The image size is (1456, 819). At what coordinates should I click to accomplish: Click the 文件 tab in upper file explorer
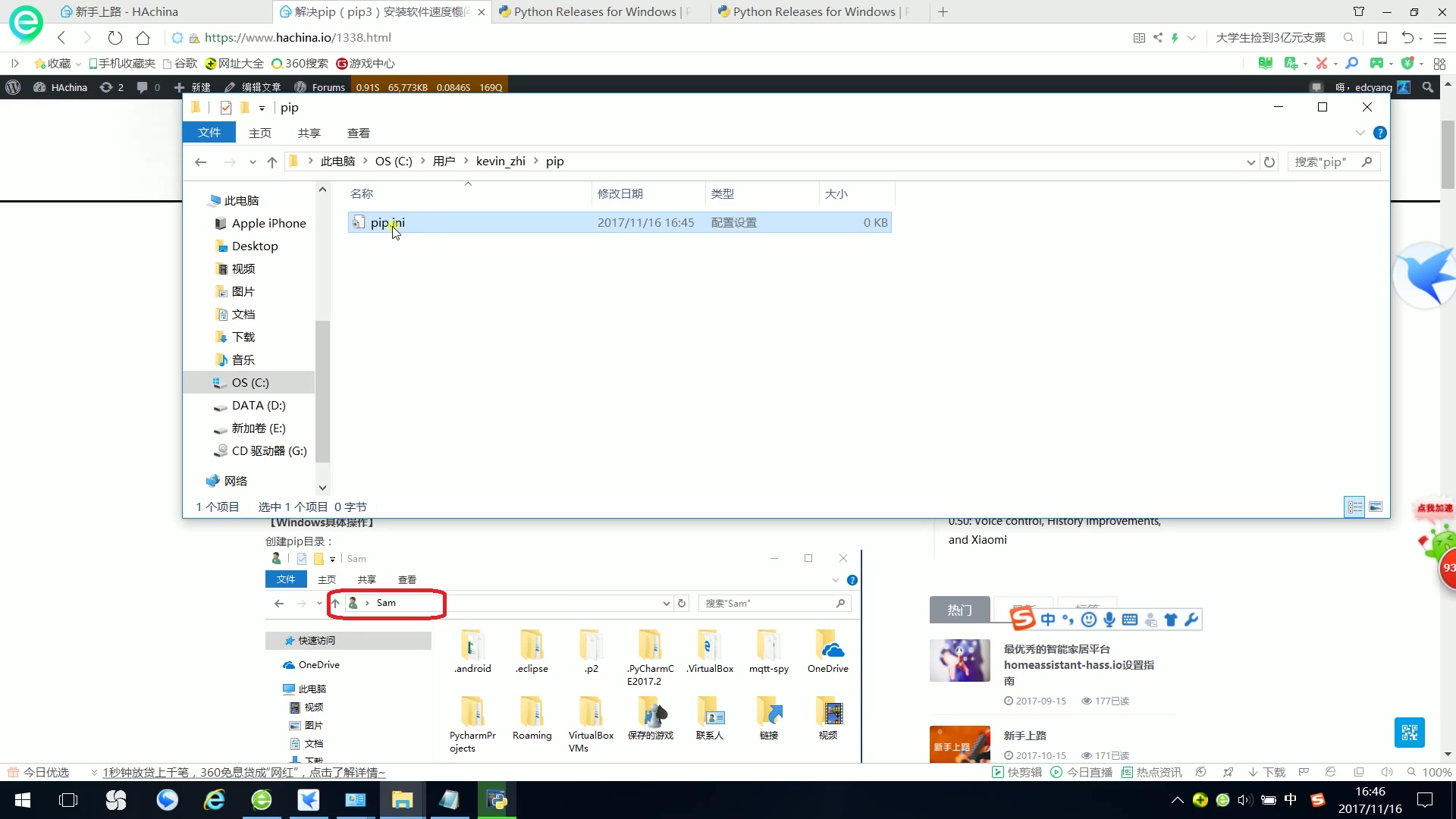210,133
